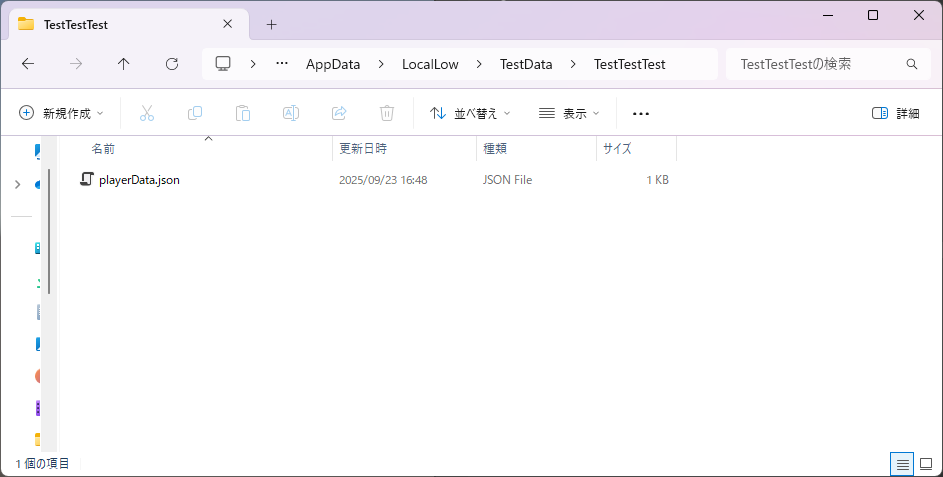Screen dimensions: 943x477
Task: Click TestTestTest breadcrumb segment
Action: coord(630,64)
